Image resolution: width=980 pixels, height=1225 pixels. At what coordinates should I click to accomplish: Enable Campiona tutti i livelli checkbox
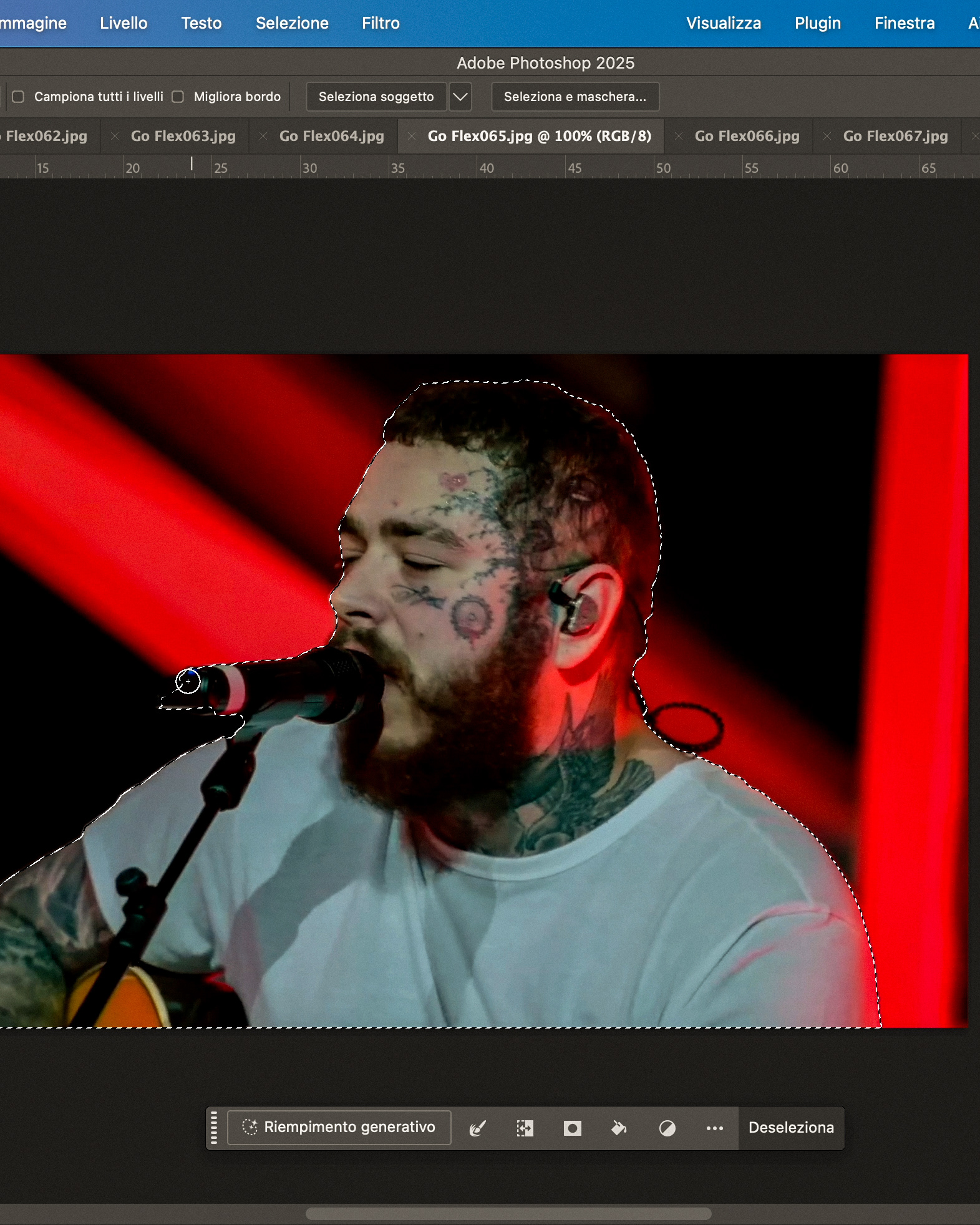click(x=18, y=97)
